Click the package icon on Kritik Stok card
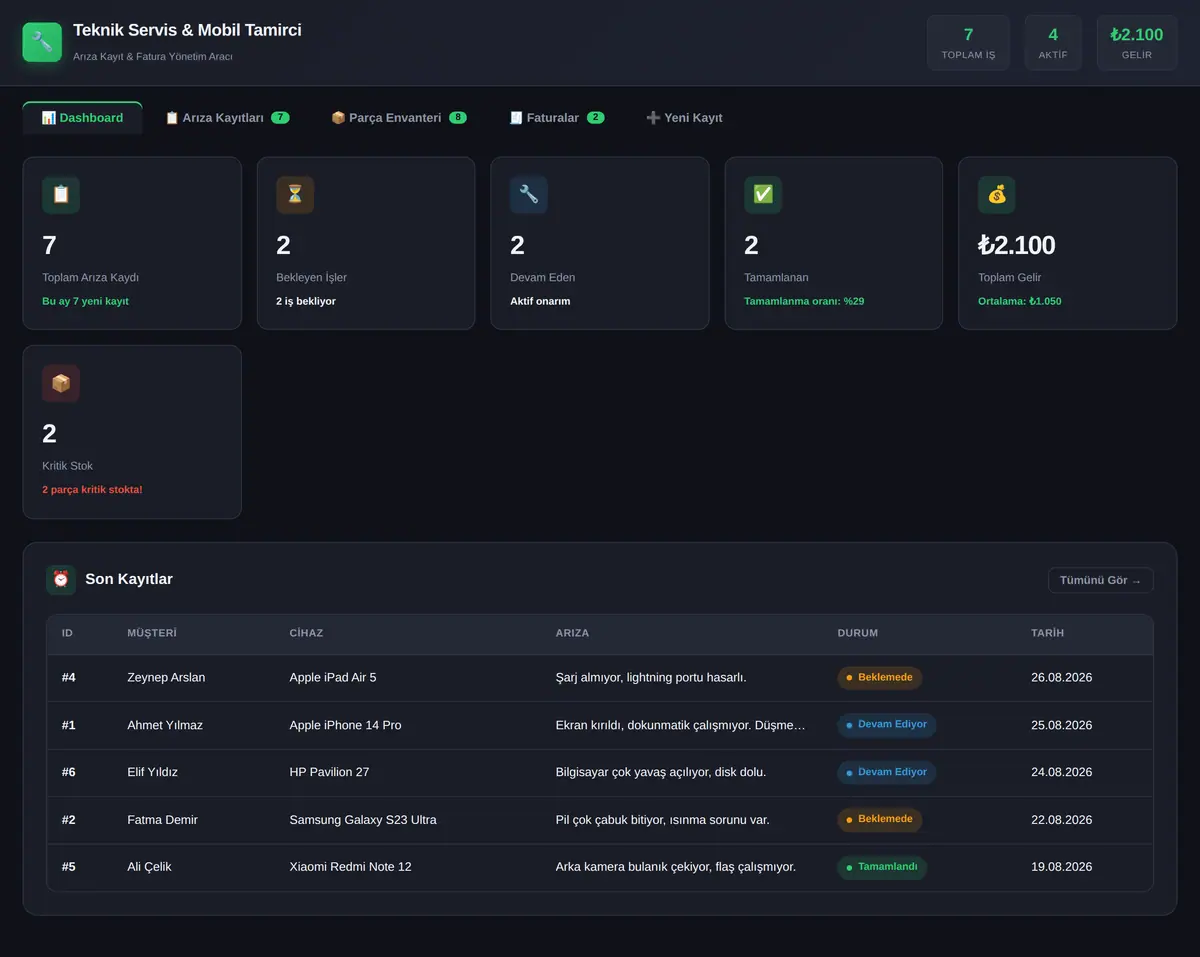Image resolution: width=1200 pixels, height=957 pixels. [61, 383]
